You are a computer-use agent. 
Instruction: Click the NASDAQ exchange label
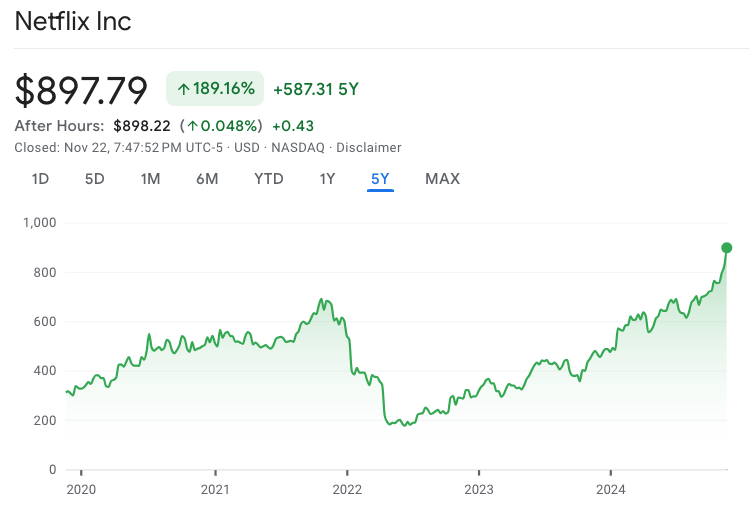(x=298, y=148)
